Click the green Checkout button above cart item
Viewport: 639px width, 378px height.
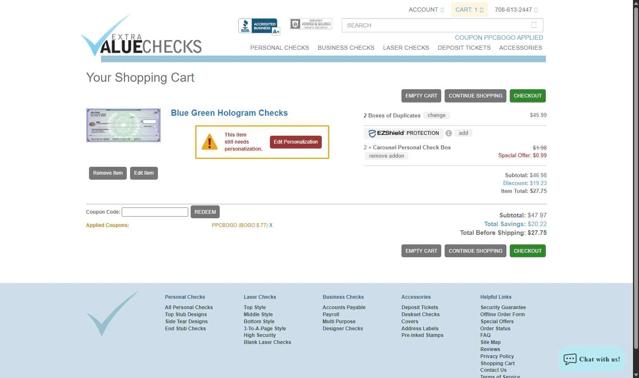[528, 96]
